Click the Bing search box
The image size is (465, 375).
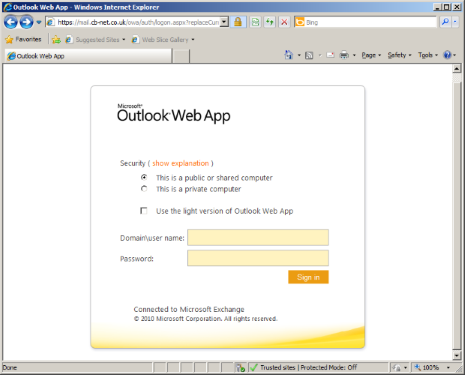tap(366, 22)
